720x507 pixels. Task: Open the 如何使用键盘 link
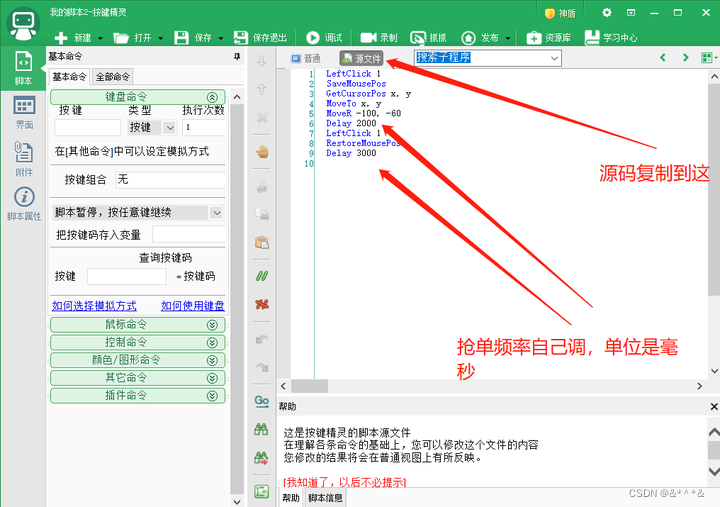193,306
